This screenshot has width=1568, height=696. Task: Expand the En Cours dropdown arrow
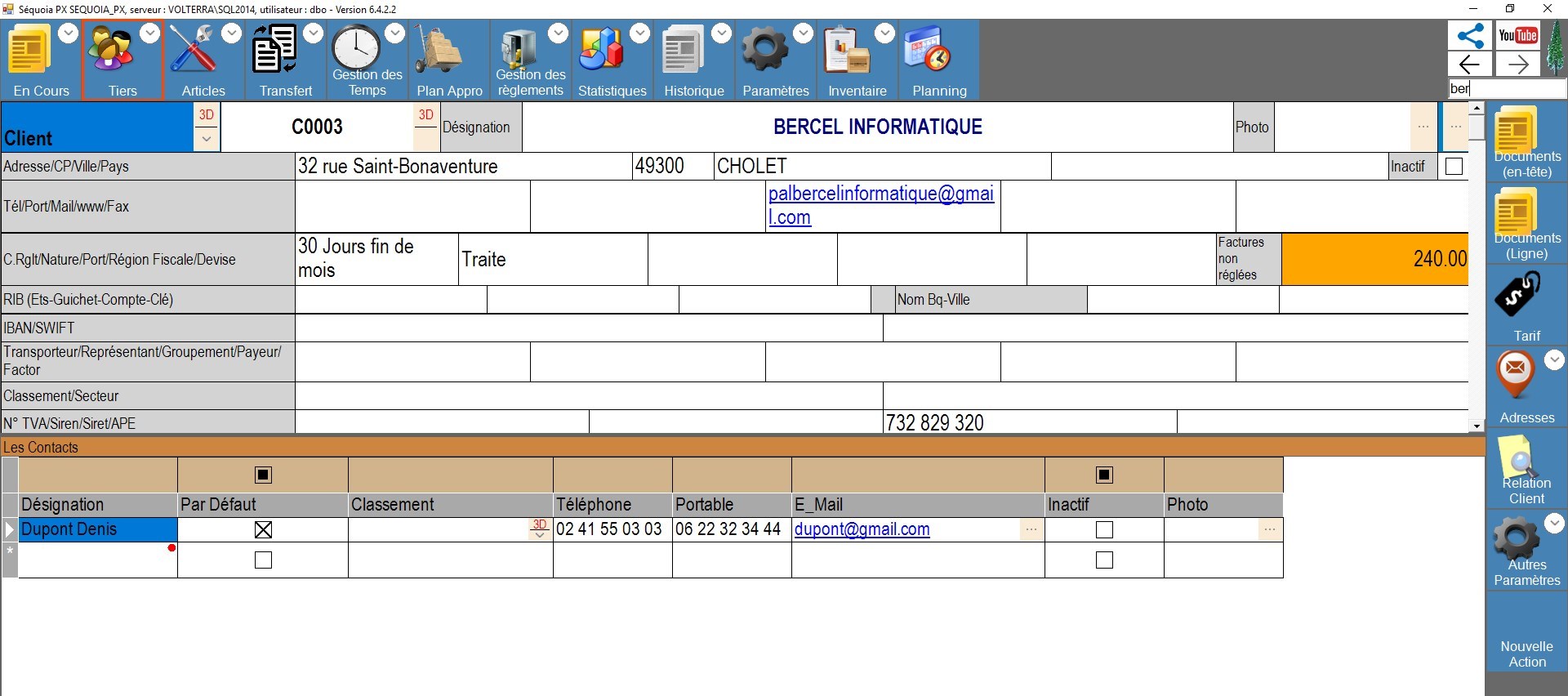69,33
